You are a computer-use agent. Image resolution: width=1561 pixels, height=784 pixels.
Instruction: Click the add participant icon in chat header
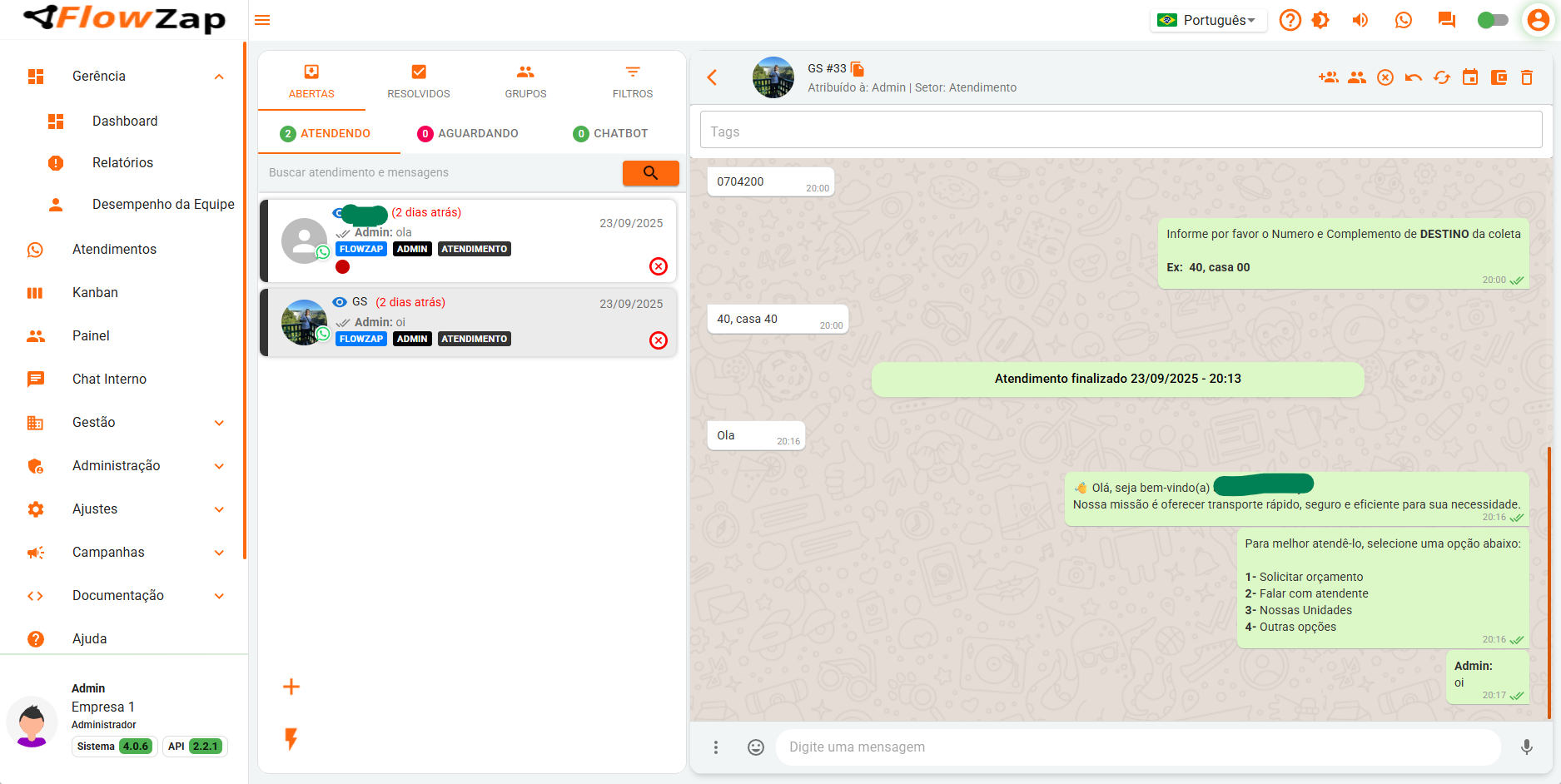click(x=1328, y=77)
